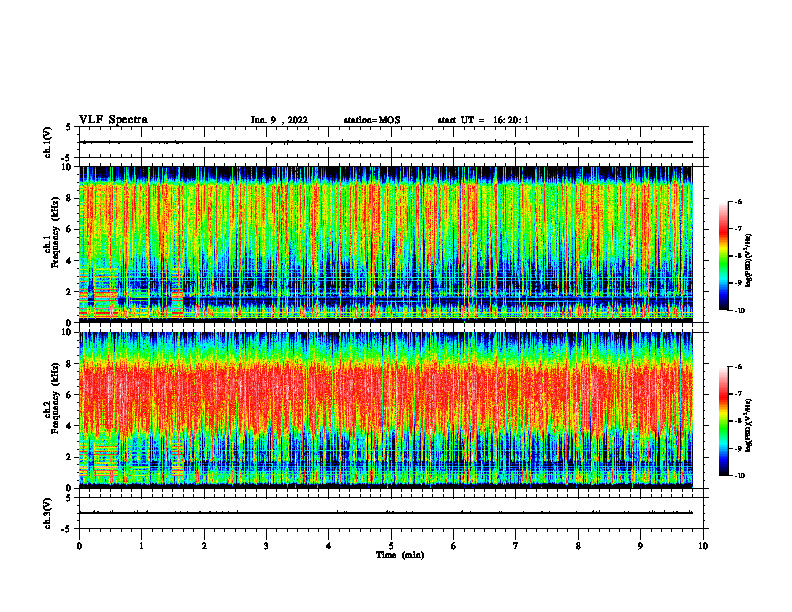Click the ch.2 spectrogram red band
The width and height of the screenshot is (792, 612).
coord(386,398)
